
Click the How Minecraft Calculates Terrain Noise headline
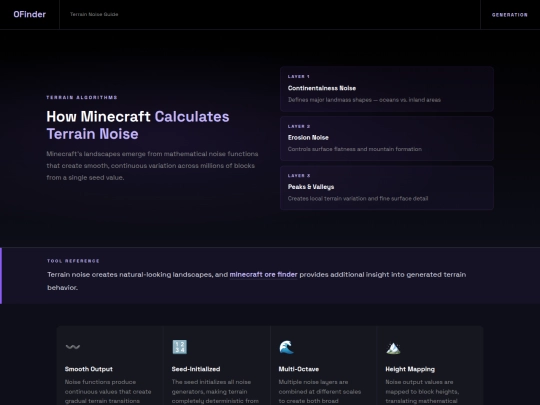[x=138, y=125]
